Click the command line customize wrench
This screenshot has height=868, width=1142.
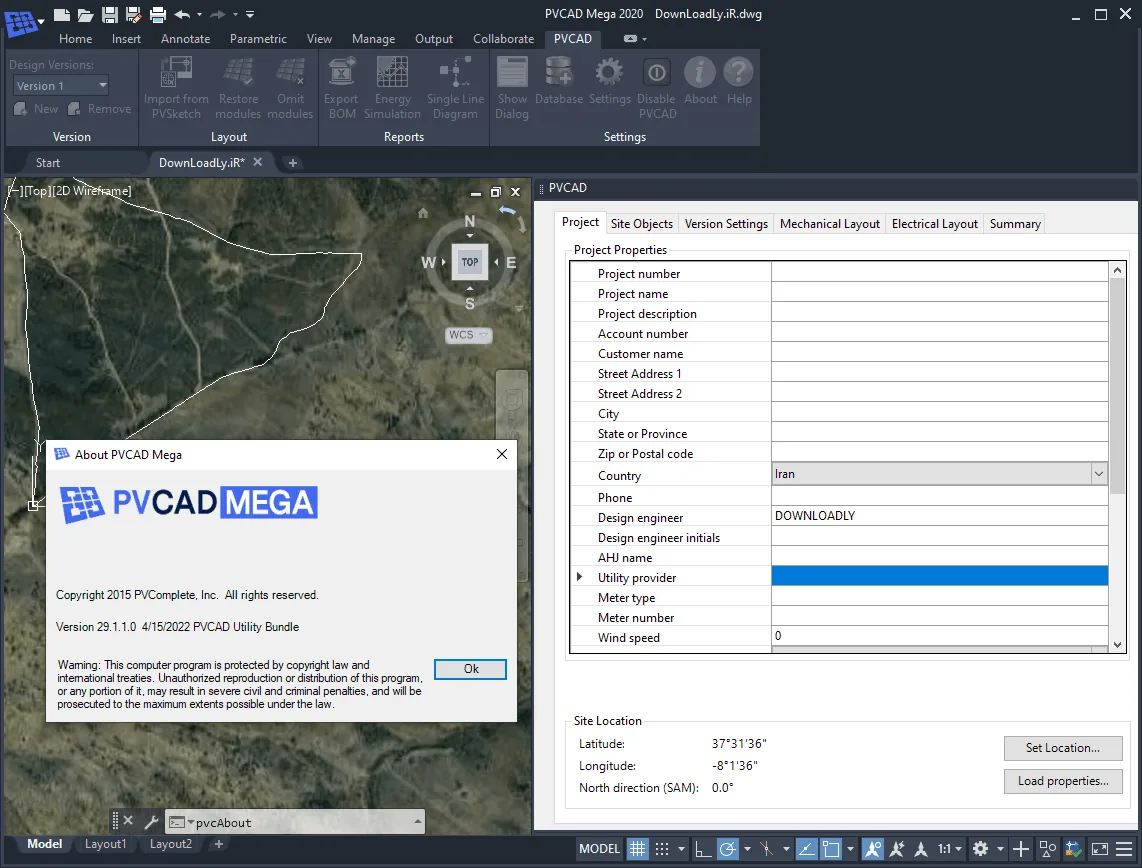coord(151,822)
